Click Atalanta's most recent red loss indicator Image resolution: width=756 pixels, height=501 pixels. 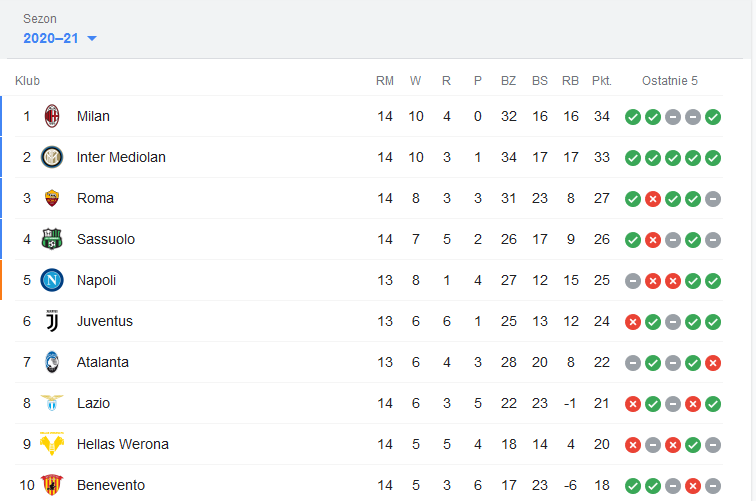point(713,363)
